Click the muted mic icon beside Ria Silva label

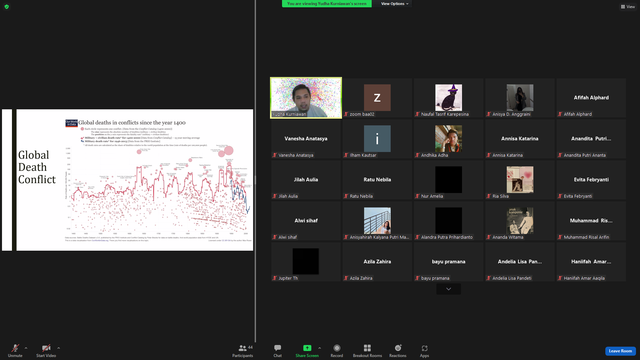(x=489, y=196)
